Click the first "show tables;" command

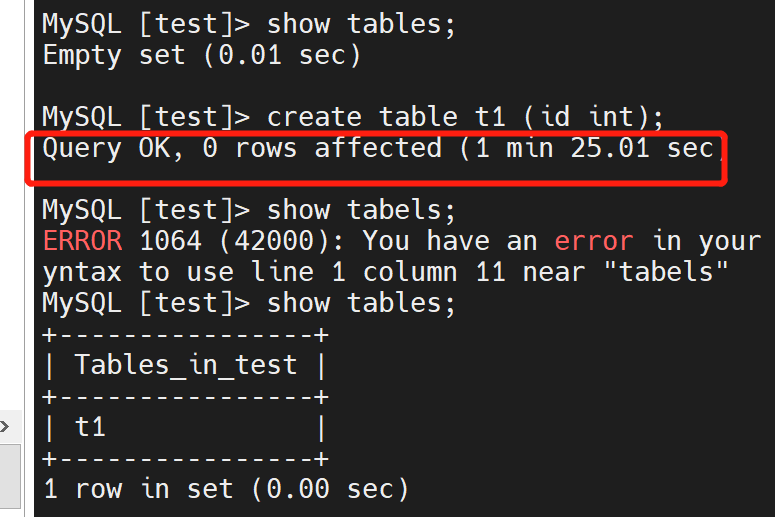tap(361, 24)
